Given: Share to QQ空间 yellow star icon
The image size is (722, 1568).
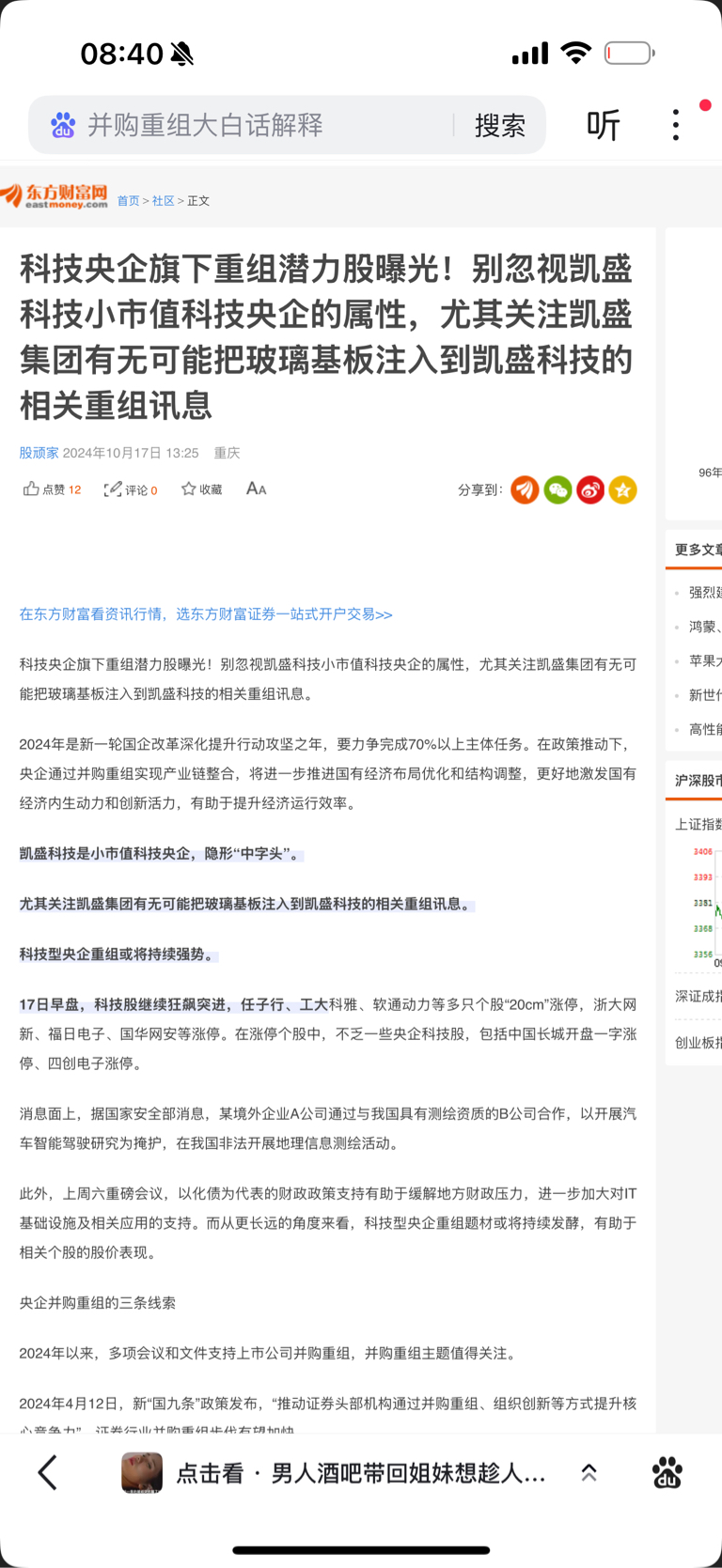Looking at the screenshot, I should tap(622, 489).
